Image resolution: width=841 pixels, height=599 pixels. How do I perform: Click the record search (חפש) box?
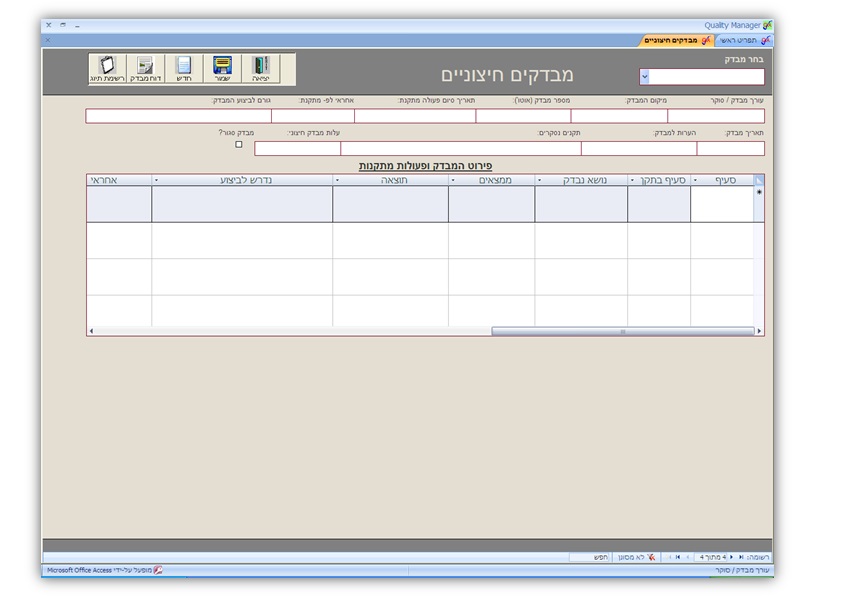coord(589,557)
